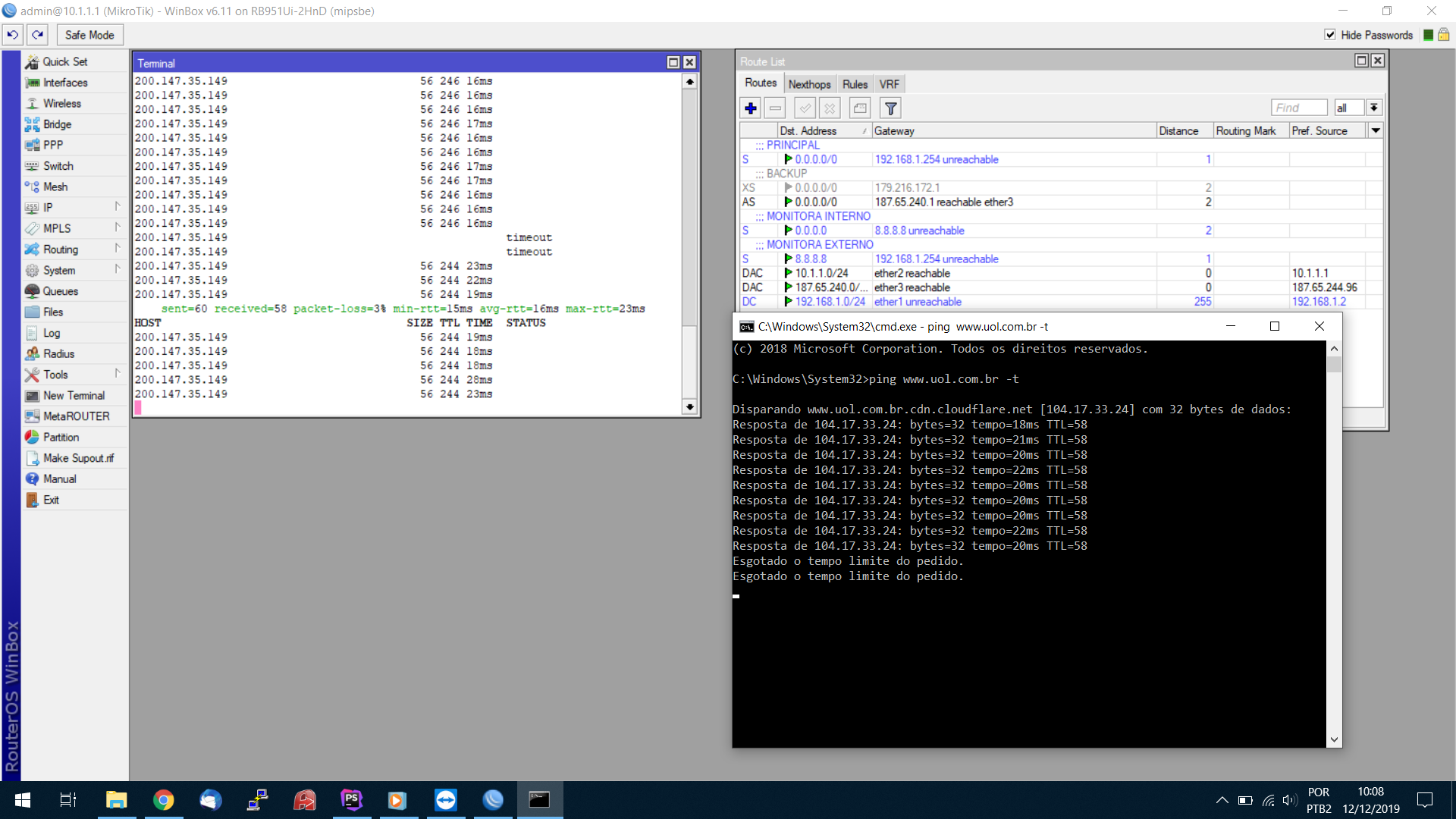This screenshot has width=1456, height=819.
Task: Click the comment icon in Route List toolbar
Action: (x=860, y=108)
